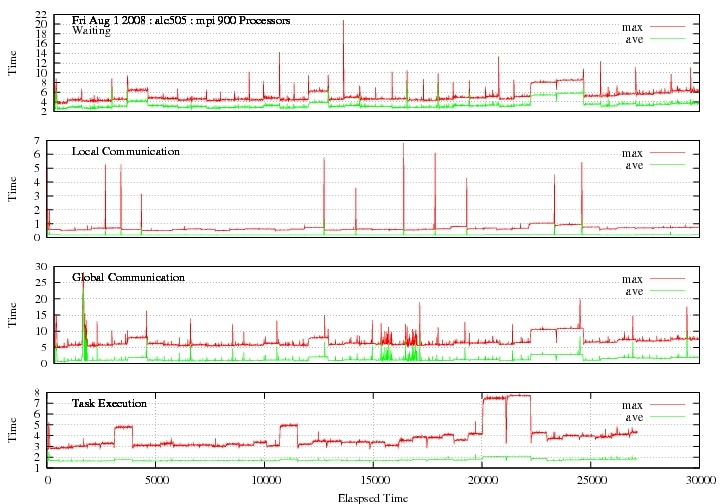Click y-axis tick 22 of the Waiting plot
Viewport: 720px width, 504px height.
click(x=41, y=14)
